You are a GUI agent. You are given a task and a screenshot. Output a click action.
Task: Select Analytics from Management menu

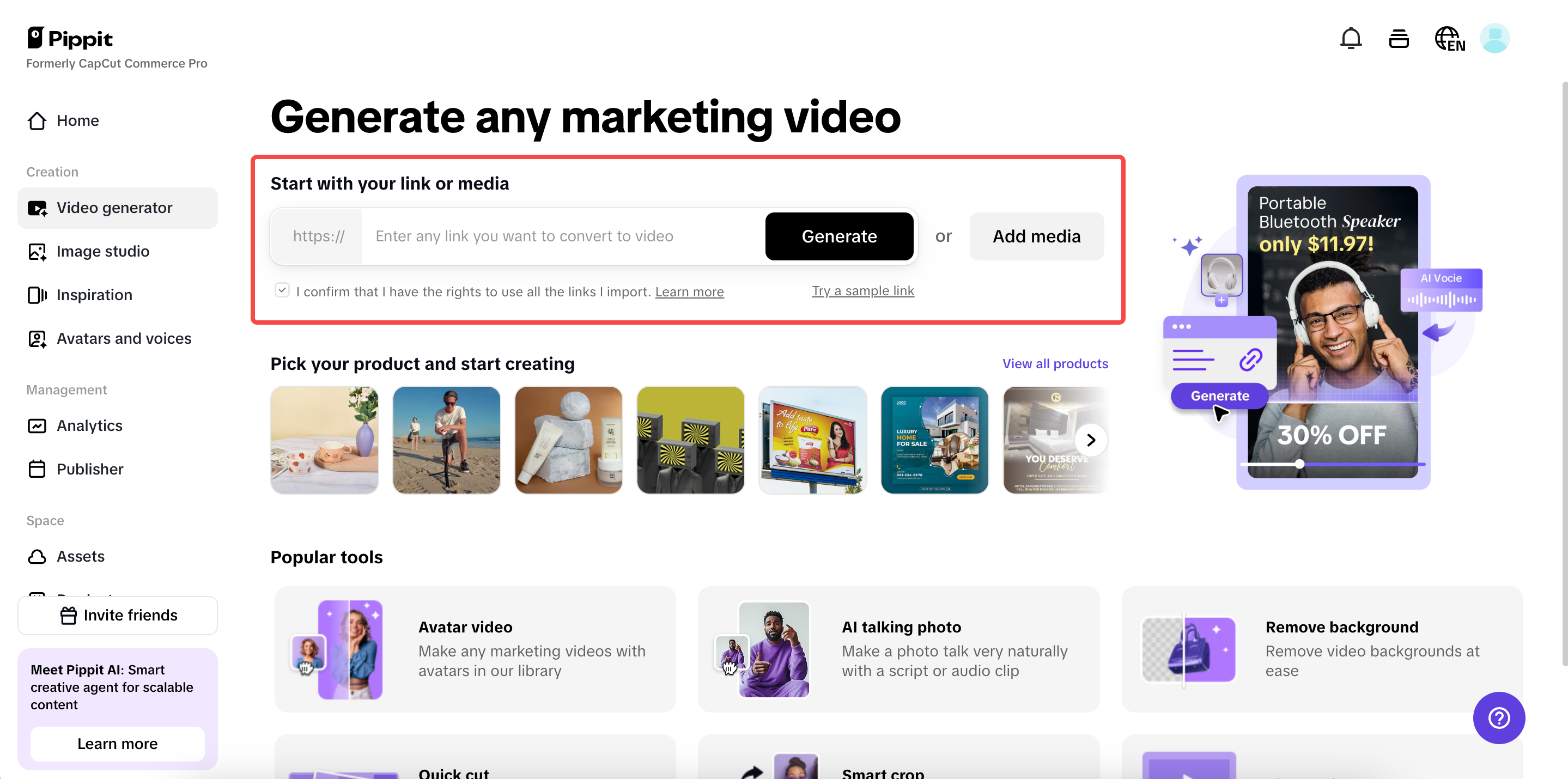pyautogui.click(x=89, y=425)
